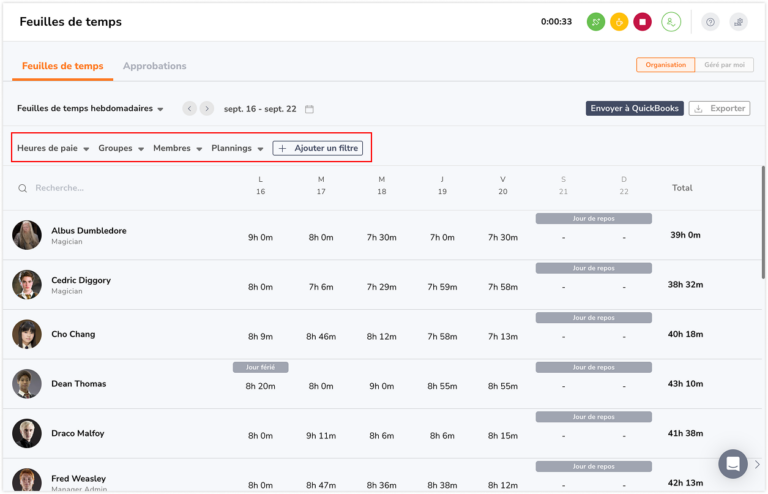Open the Heures de paie filter dropdown
768x494 pixels.
[53, 148]
